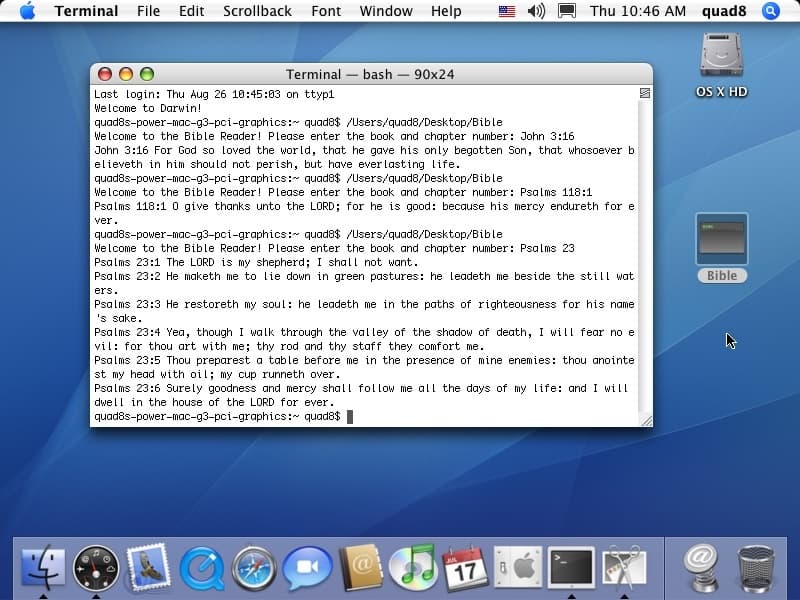Zoom Terminal with the green button
This screenshot has width=800, height=600.
147,74
